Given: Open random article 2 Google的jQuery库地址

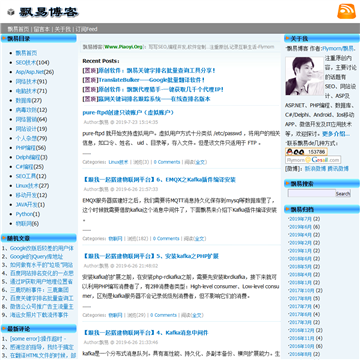Looking at the screenshot, I should 36,257.
